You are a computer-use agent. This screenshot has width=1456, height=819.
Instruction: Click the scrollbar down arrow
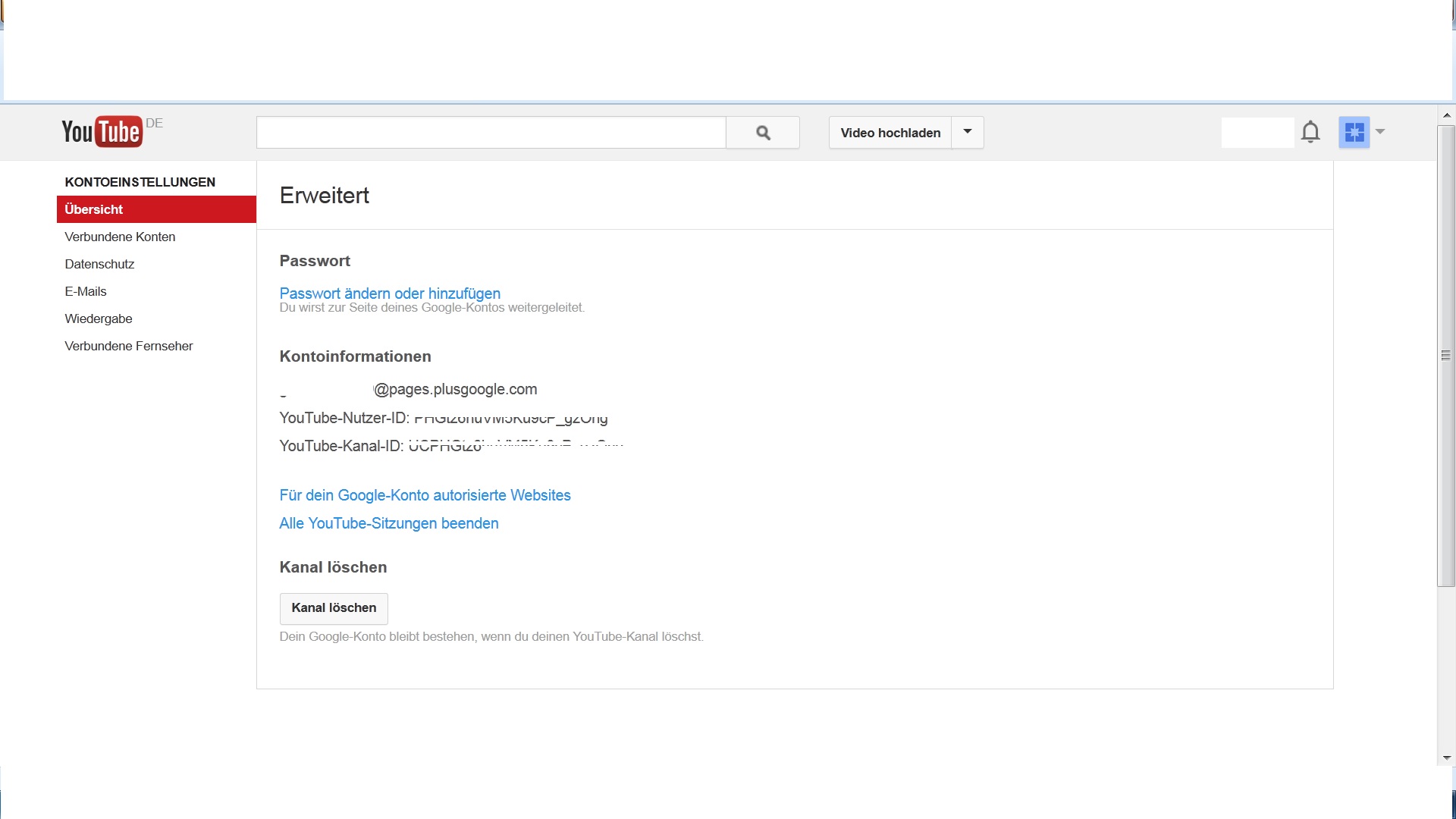click(1446, 758)
